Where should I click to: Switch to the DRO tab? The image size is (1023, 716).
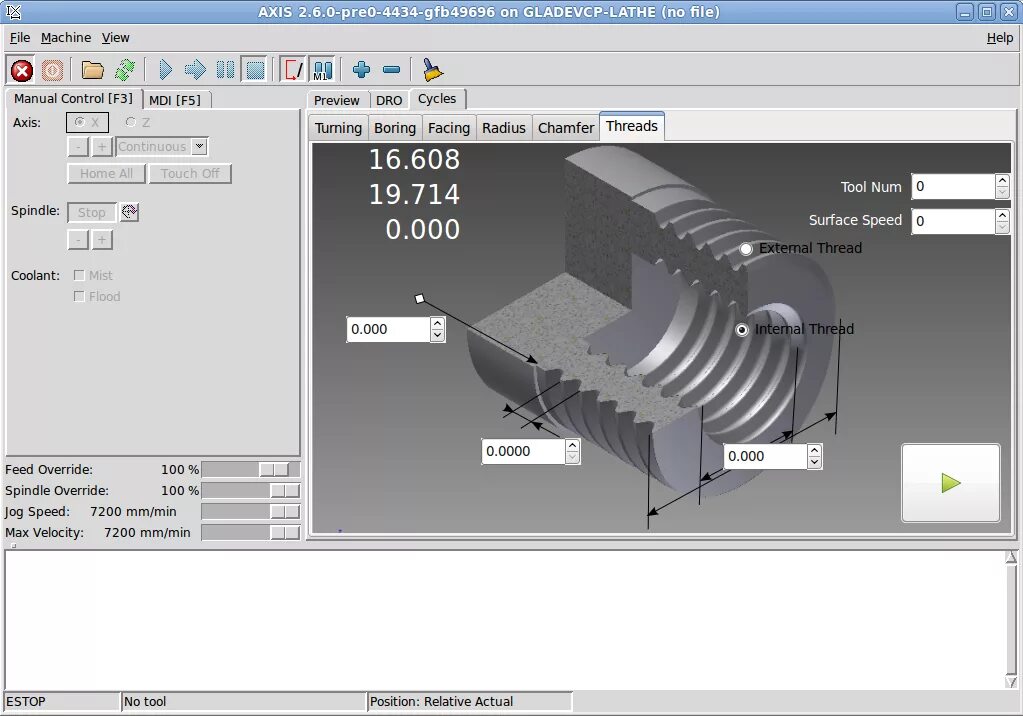coord(389,101)
